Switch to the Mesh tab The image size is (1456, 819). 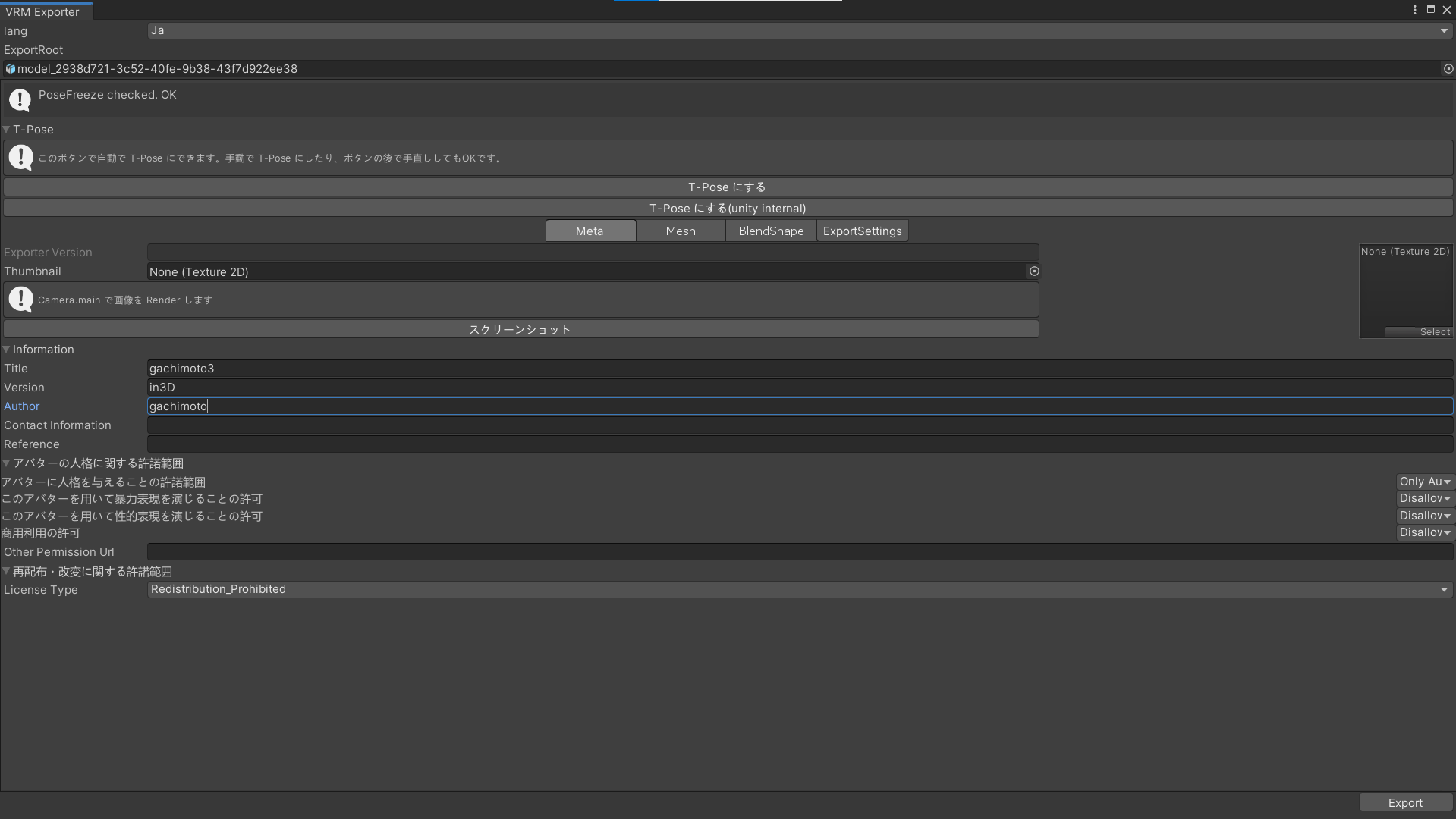coord(681,231)
